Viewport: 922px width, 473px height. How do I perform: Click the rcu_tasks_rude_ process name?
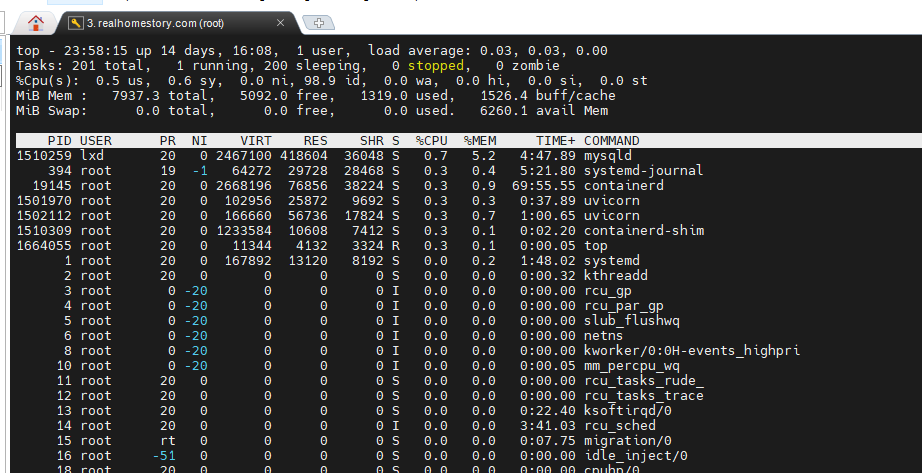click(644, 381)
